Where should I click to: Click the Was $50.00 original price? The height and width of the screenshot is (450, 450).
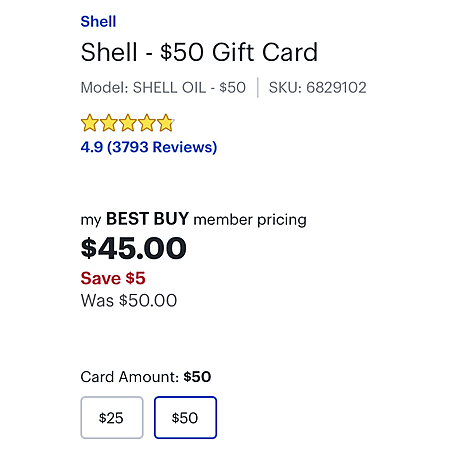tap(129, 300)
